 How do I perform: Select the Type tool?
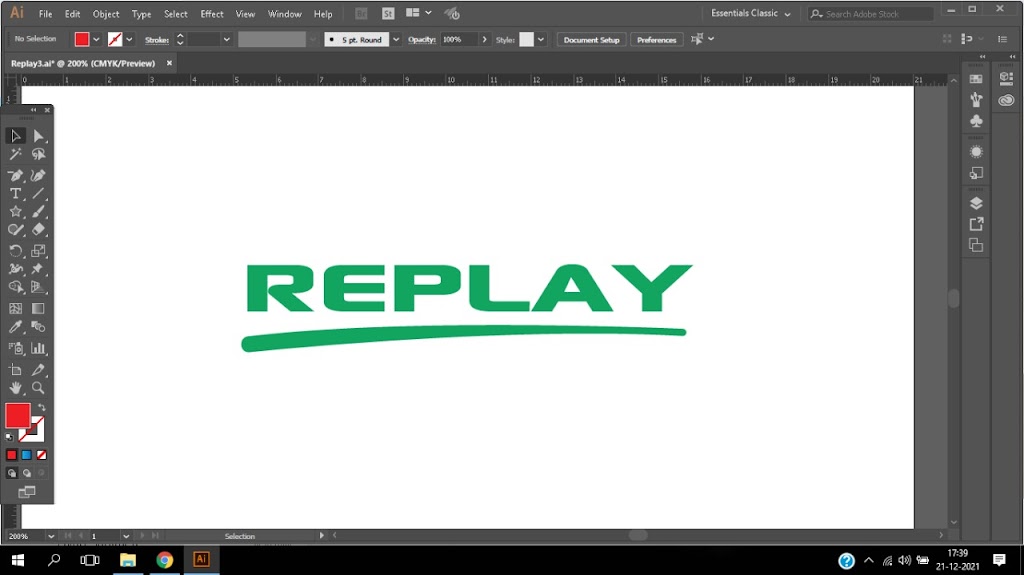(15, 193)
